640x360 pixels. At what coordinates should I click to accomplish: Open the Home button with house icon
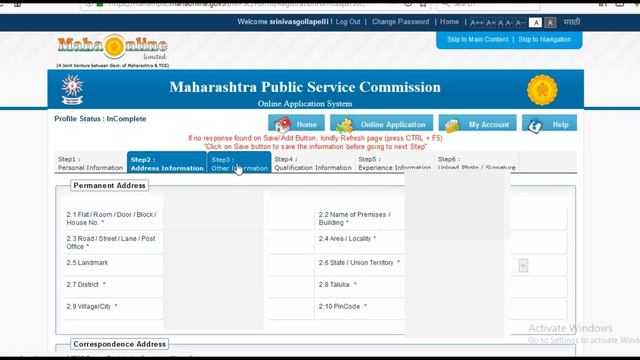coord(296,124)
